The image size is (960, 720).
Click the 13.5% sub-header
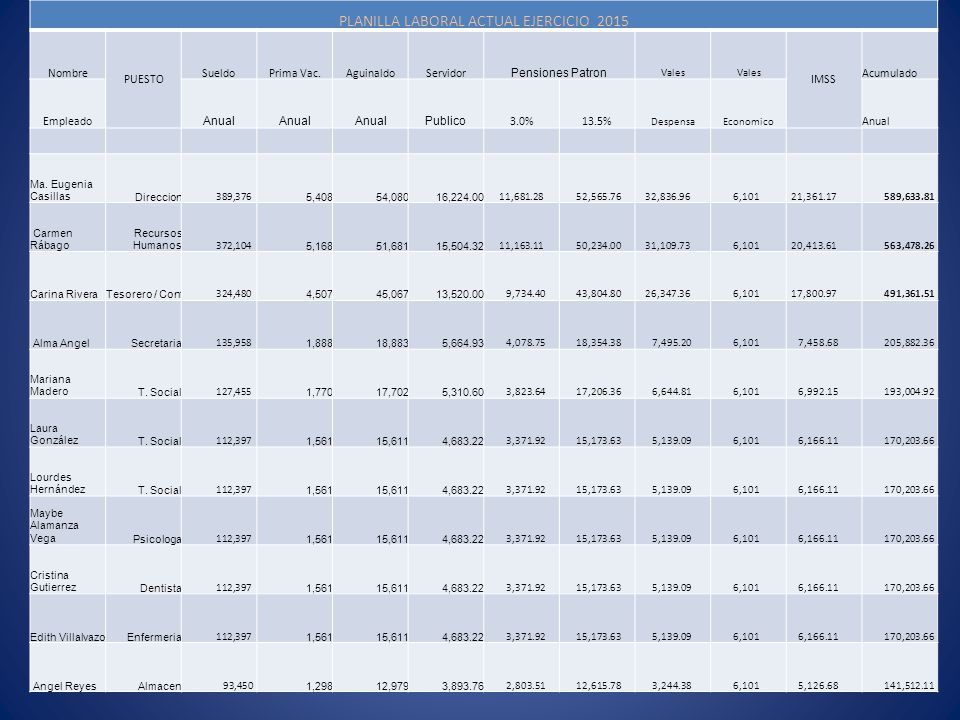(596, 121)
